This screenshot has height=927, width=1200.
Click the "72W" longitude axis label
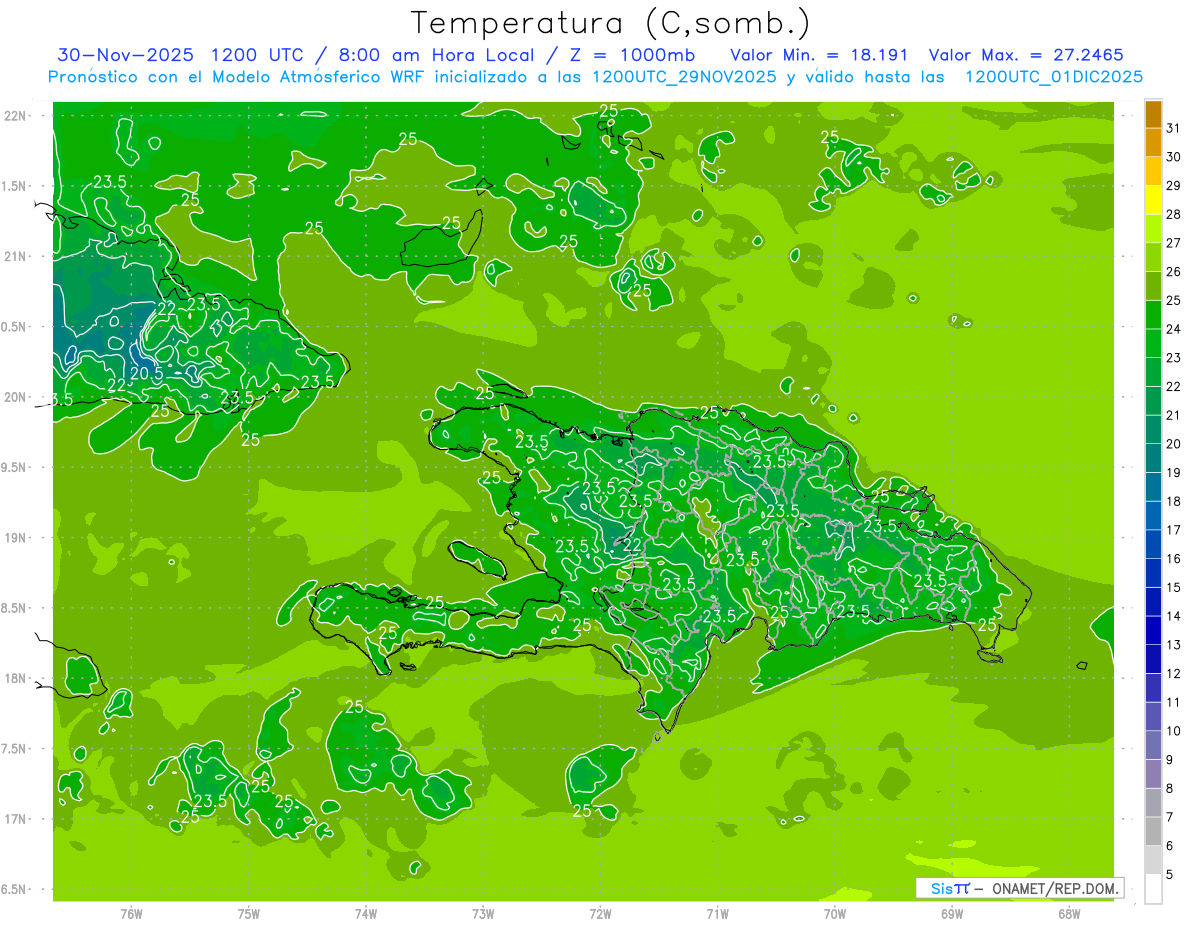pyautogui.click(x=600, y=914)
